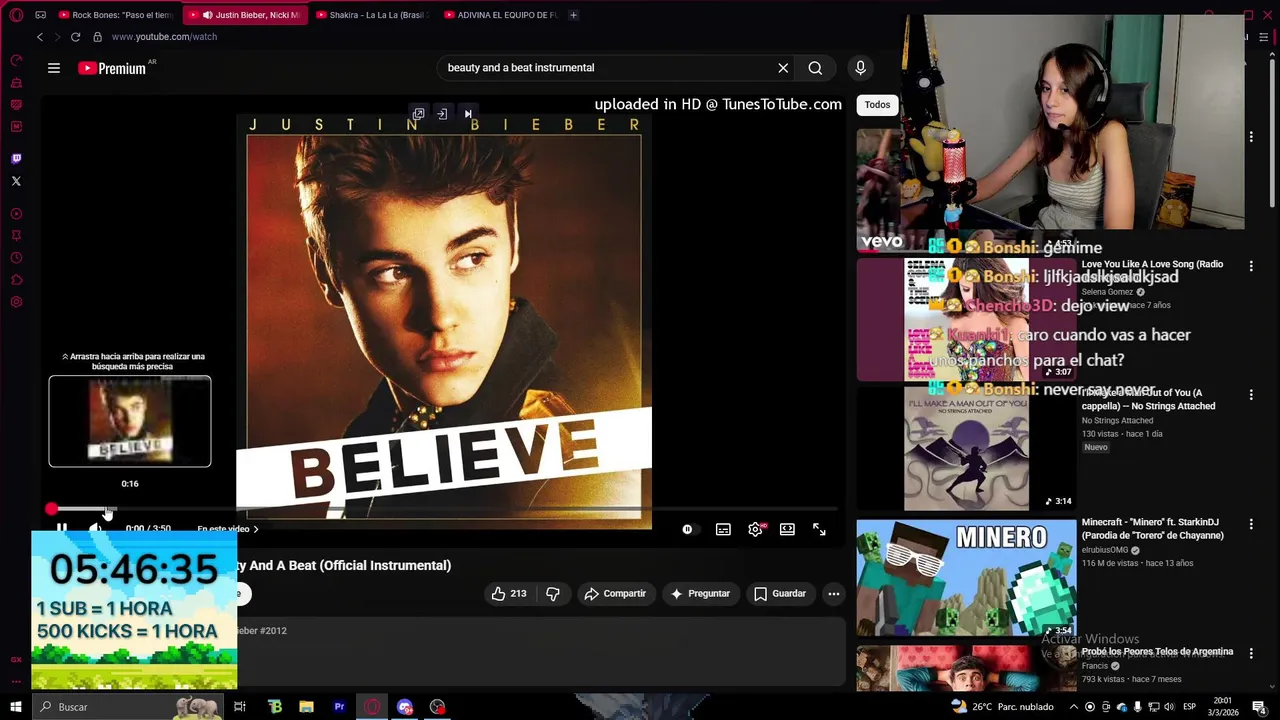This screenshot has height=720, width=1280.
Task: Open options for the top vevo suggestion
Action: point(1251,137)
